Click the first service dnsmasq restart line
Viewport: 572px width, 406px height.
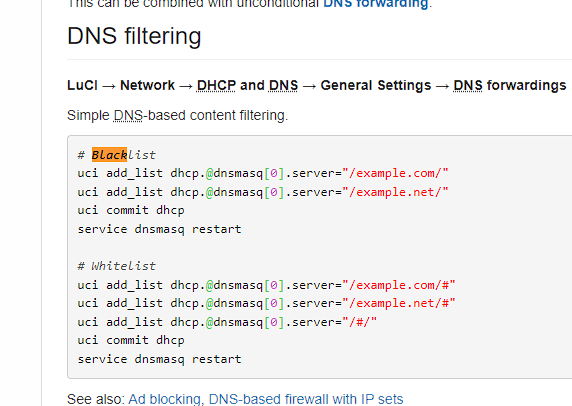point(159,229)
